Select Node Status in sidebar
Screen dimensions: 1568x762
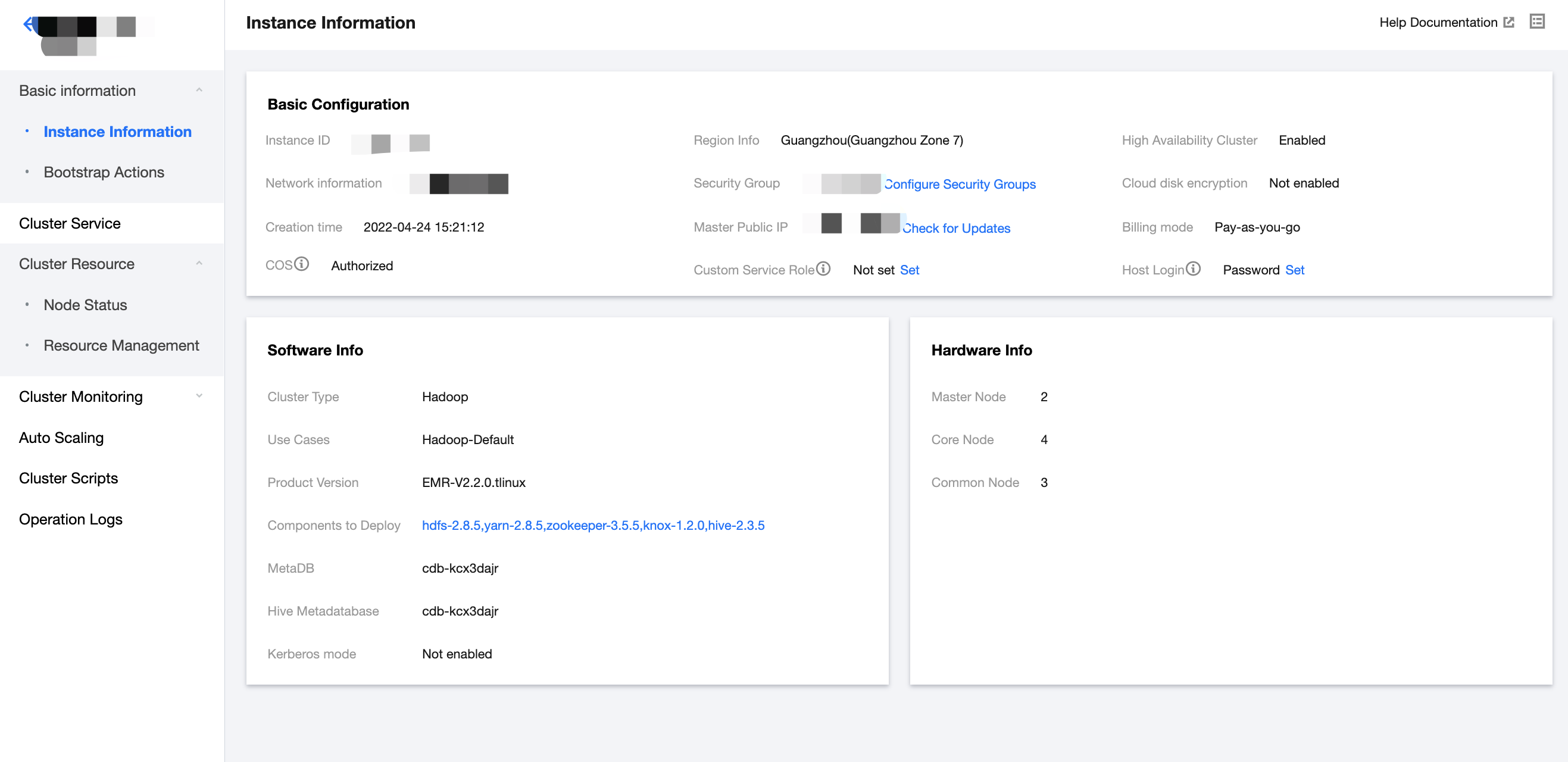click(x=85, y=305)
